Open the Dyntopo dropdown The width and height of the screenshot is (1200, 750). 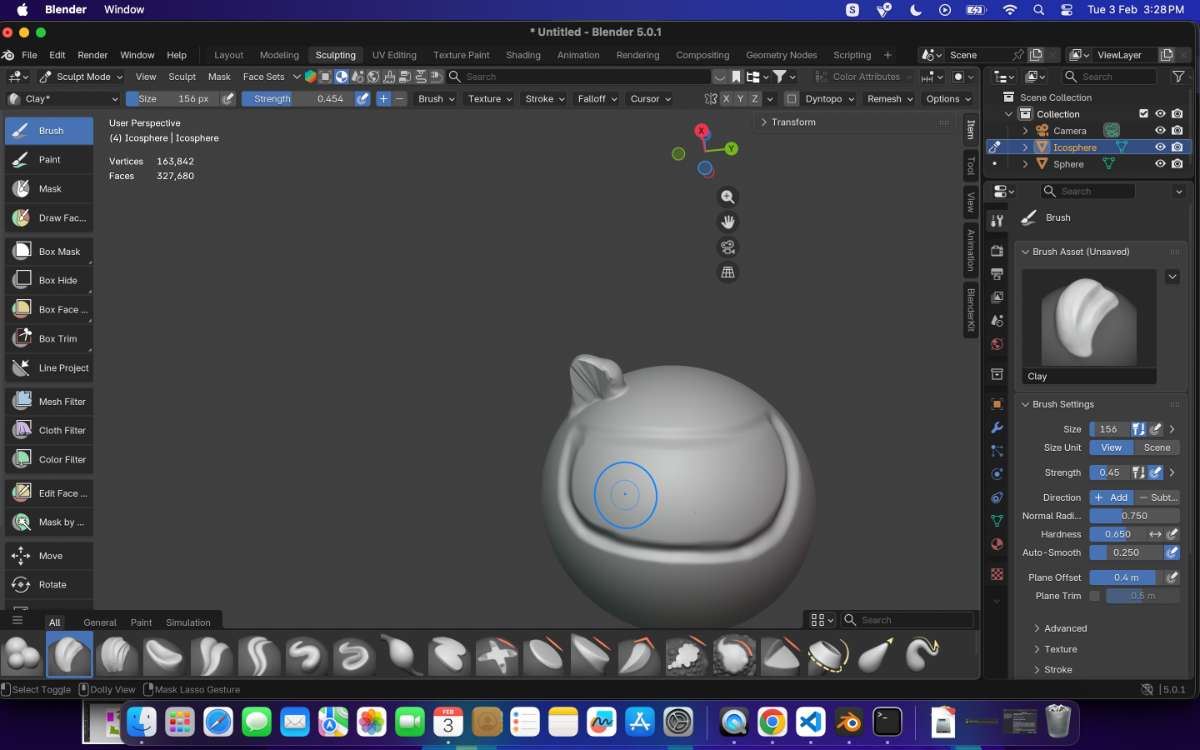point(830,99)
